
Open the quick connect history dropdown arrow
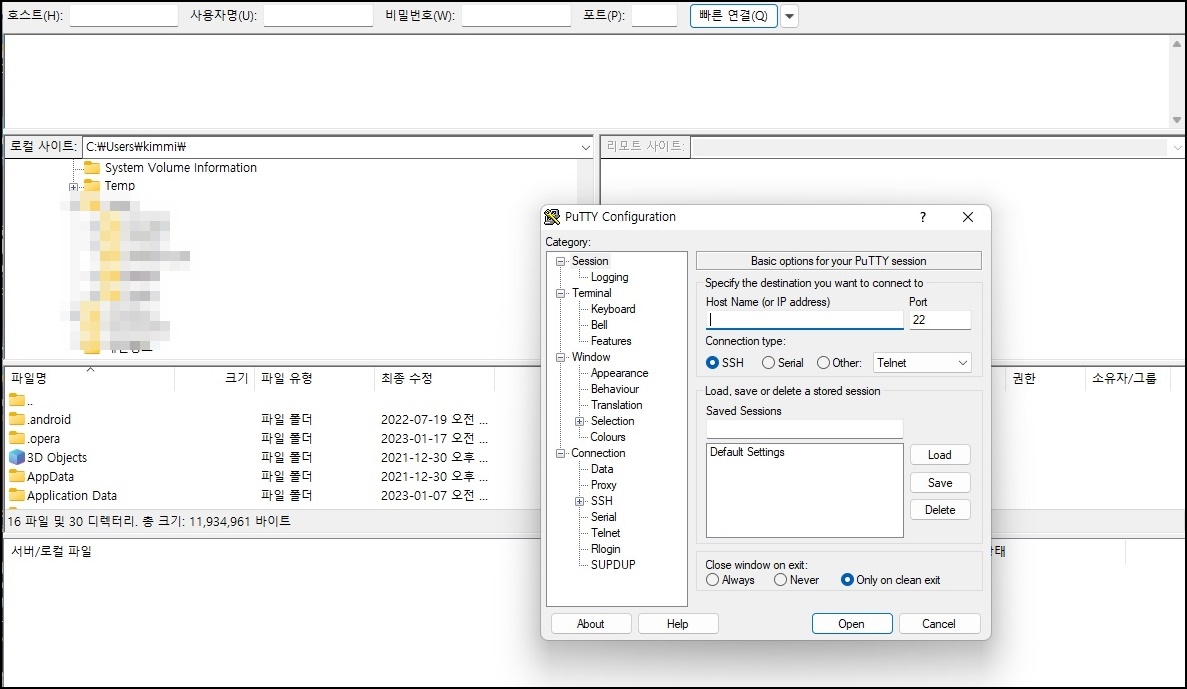point(789,16)
